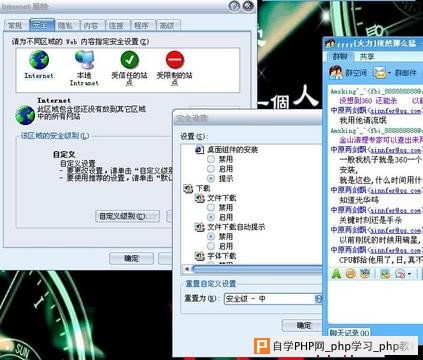Open the 重置为 安全级 - 中 dropdown

[273, 299]
